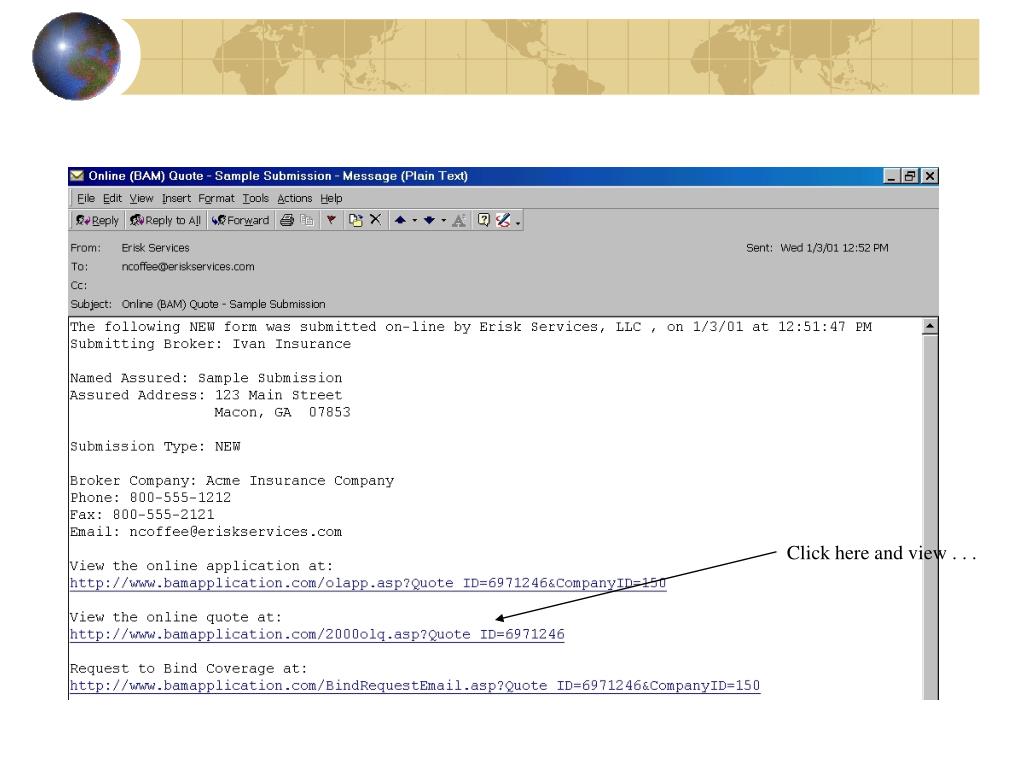Click the Named Assured: Sample Submission line

pyautogui.click(x=206, y=378)
